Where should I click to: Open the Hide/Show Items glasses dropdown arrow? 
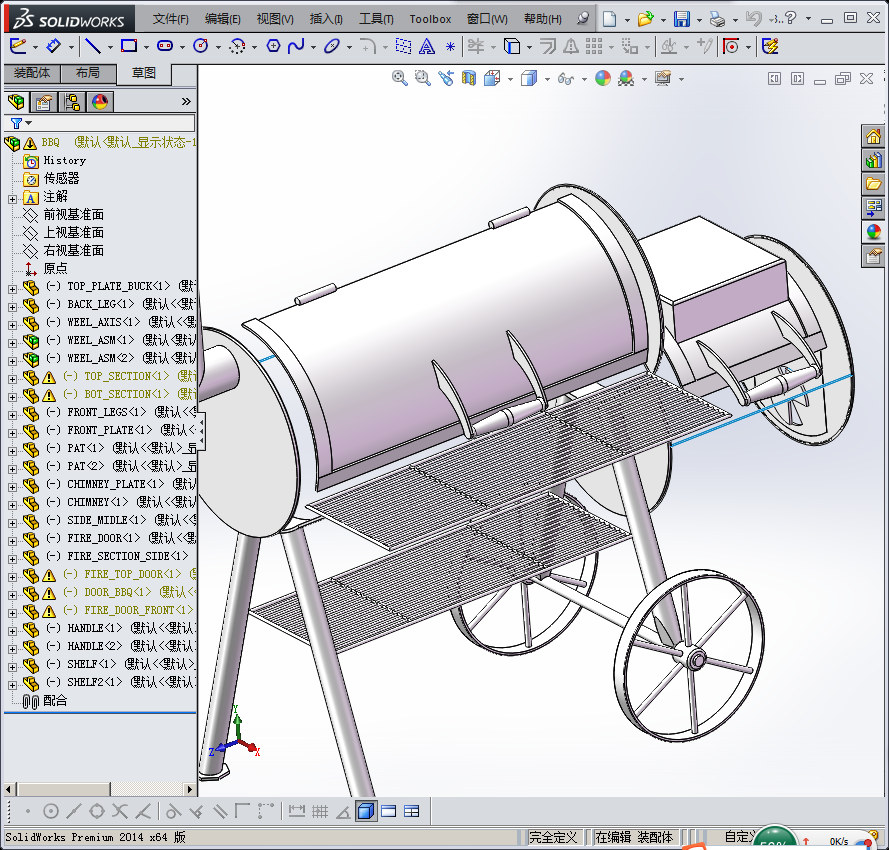(584, 79)
